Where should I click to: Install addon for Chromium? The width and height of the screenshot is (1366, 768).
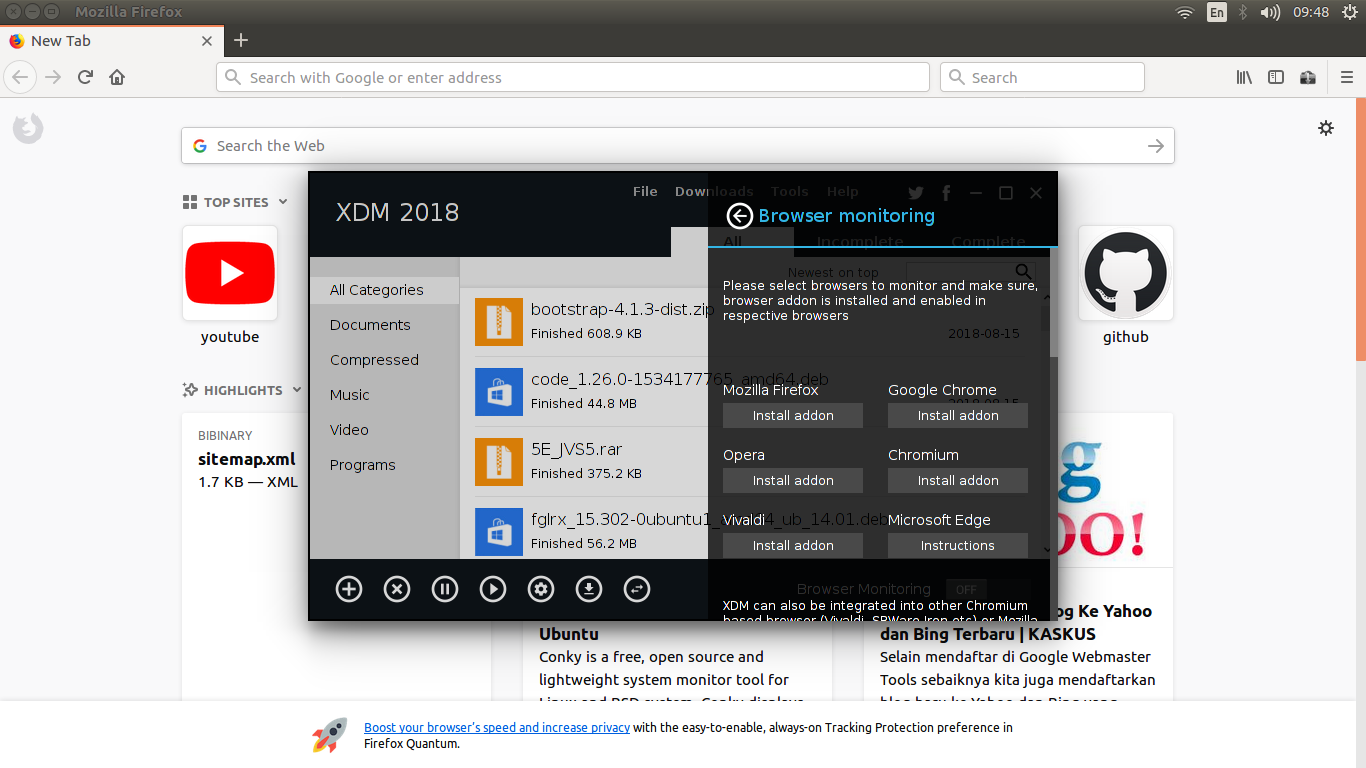pos(958,480)
